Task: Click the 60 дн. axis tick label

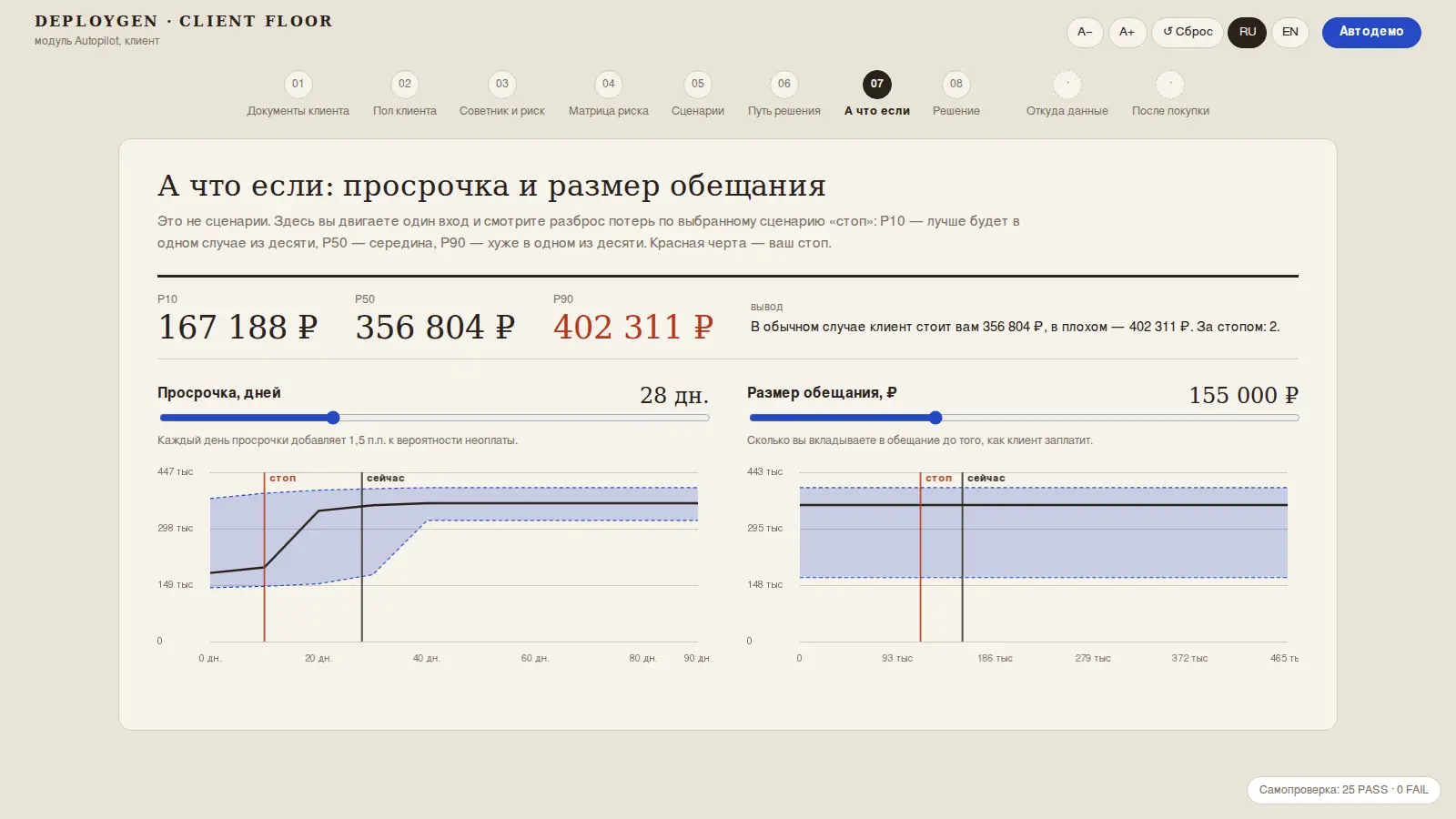Action: tap(534, 658)
